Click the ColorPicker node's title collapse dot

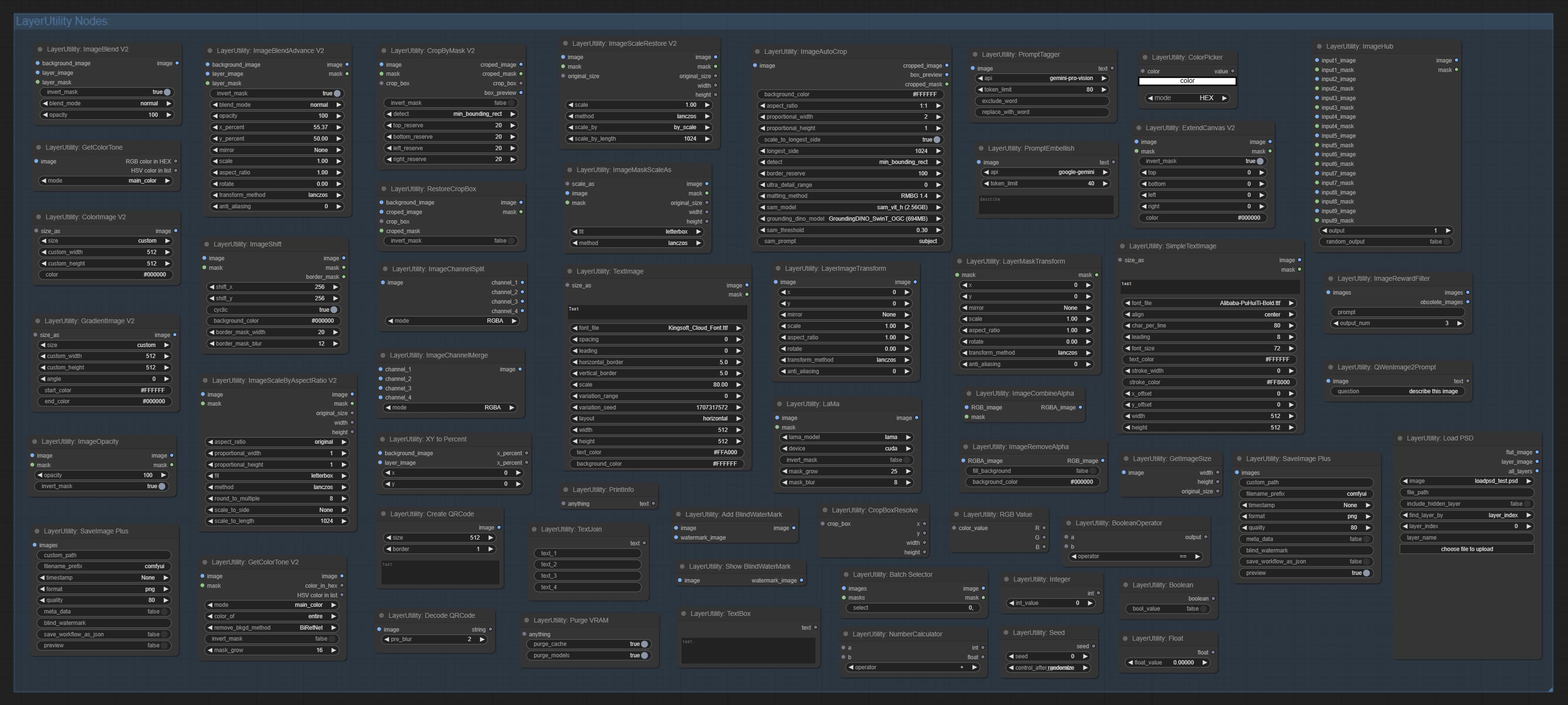point(1145,57)
